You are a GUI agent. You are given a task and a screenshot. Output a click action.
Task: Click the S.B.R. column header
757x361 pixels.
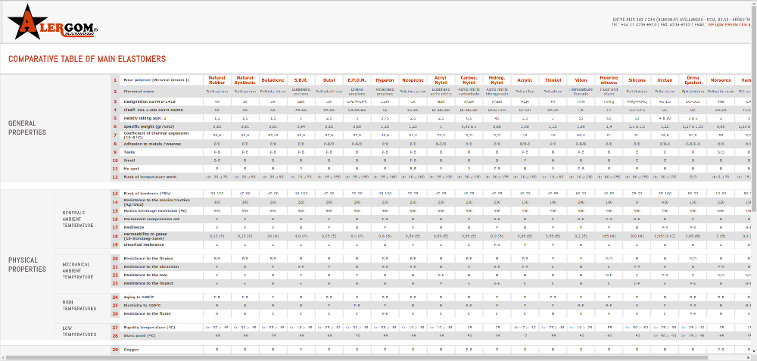[300, 80]
